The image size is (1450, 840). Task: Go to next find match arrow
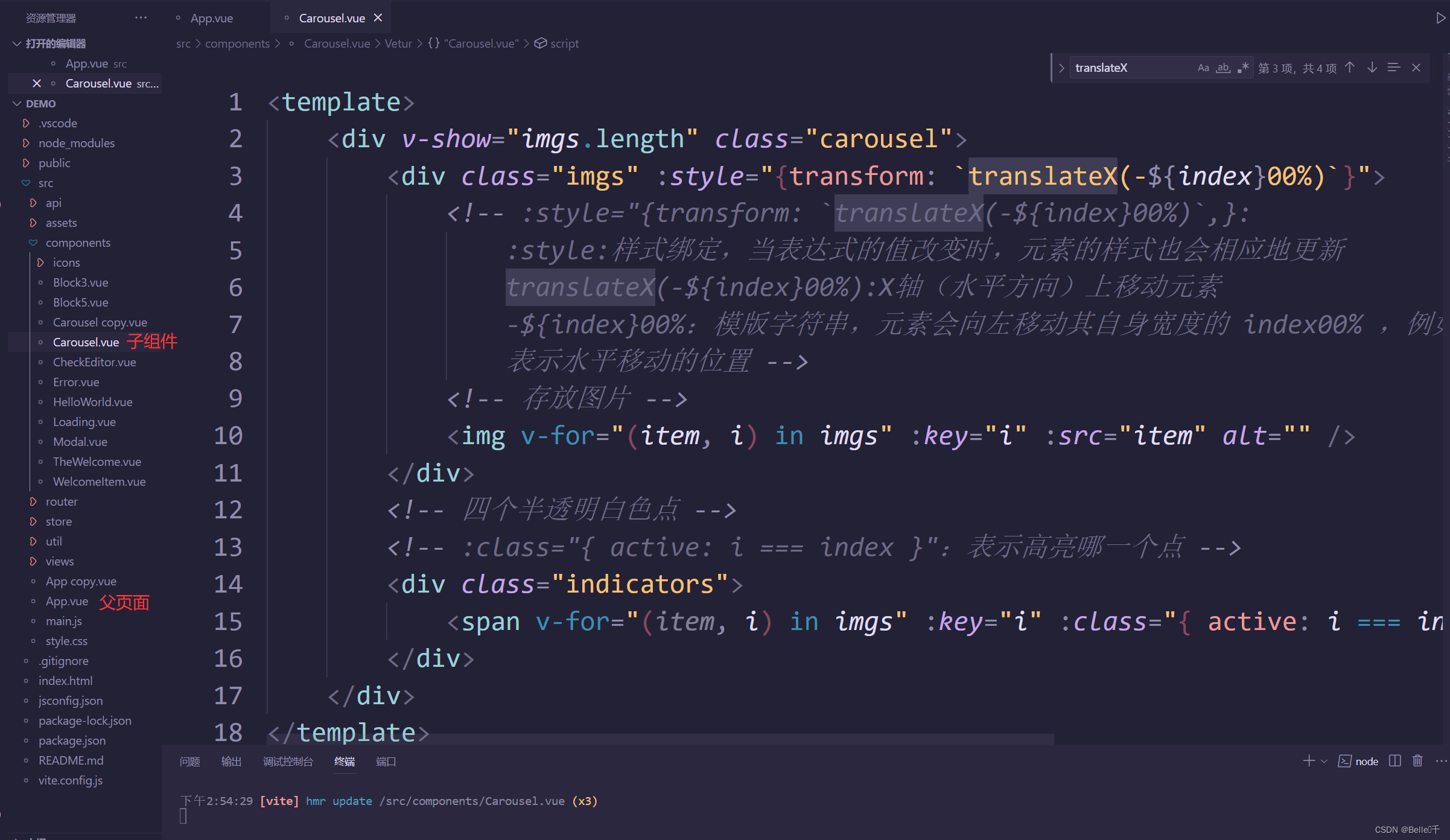[x=1372, y=68]
